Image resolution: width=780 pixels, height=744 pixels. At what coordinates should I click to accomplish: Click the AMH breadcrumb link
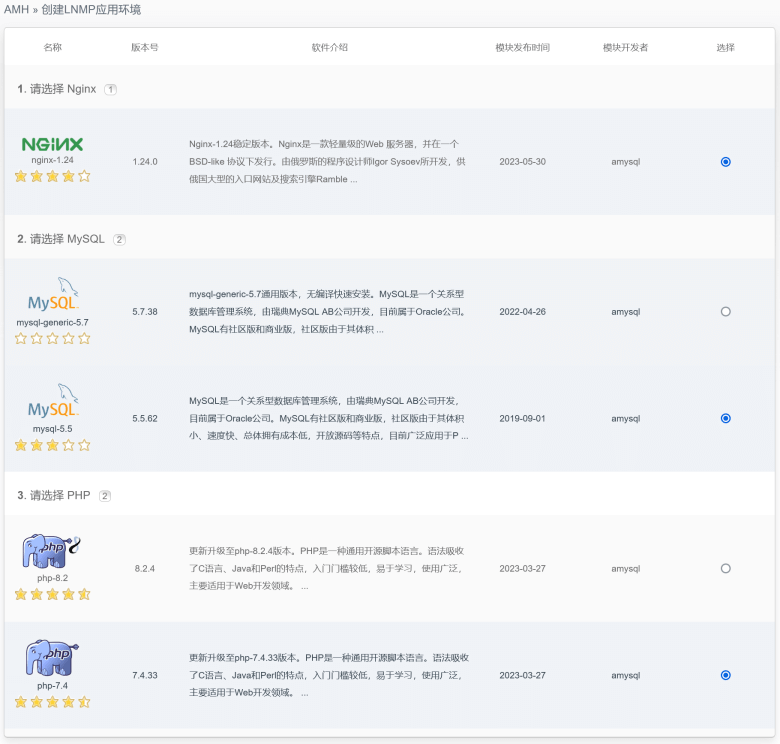click(x=16, y=9)
